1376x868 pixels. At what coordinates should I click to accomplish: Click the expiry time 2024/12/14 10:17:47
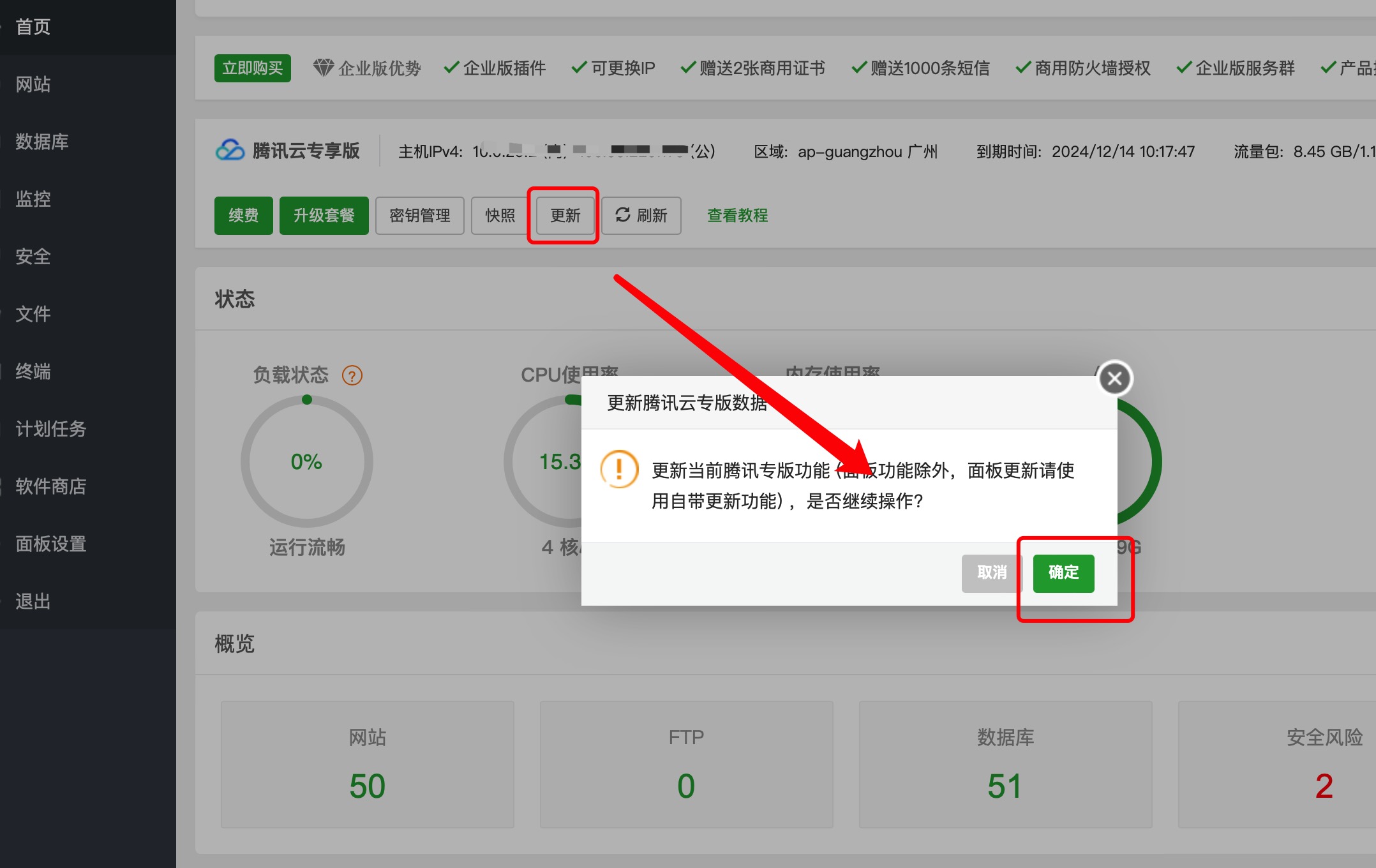[x=1123, y=152]
